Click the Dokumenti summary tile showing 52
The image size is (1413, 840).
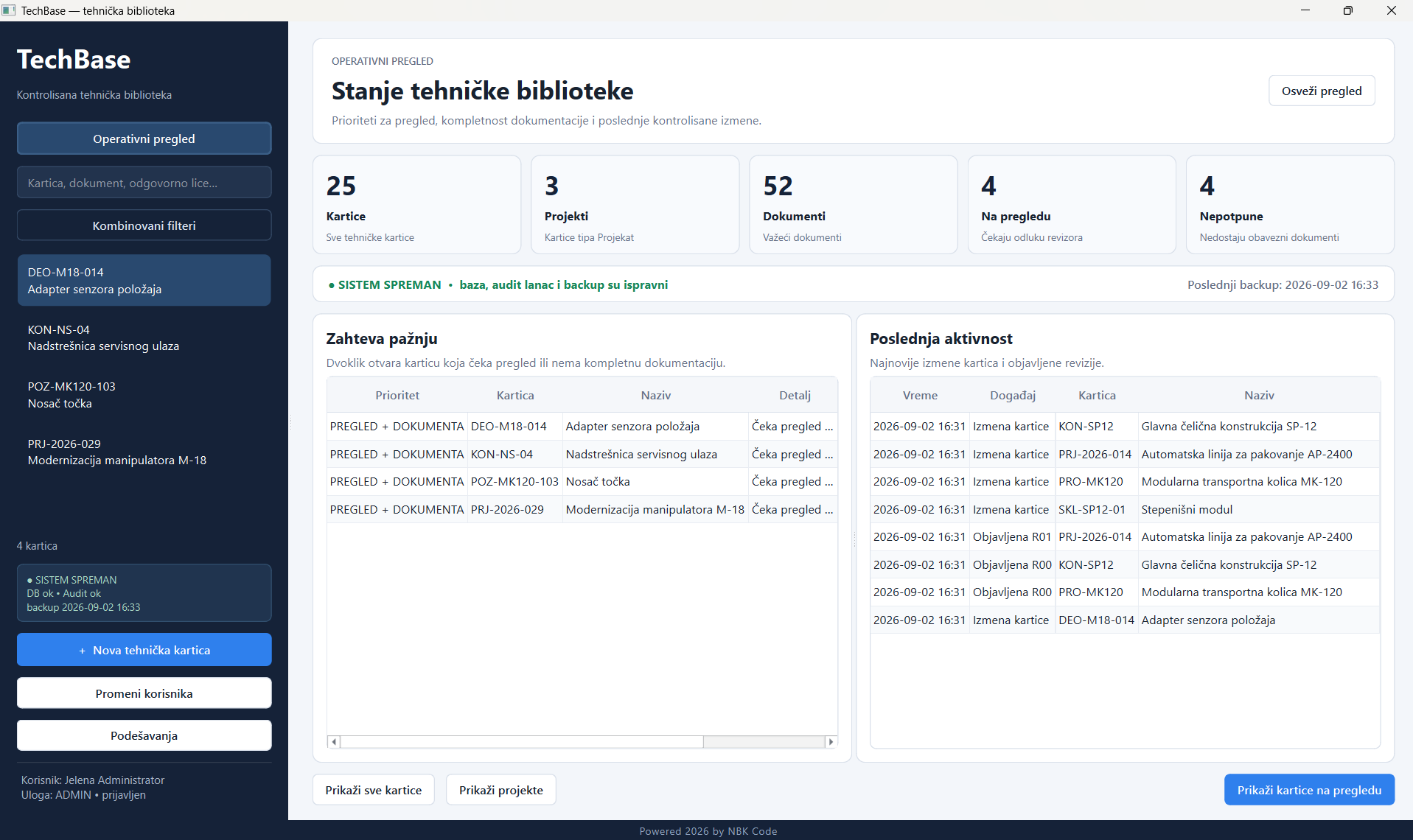(x=854, y=205)
